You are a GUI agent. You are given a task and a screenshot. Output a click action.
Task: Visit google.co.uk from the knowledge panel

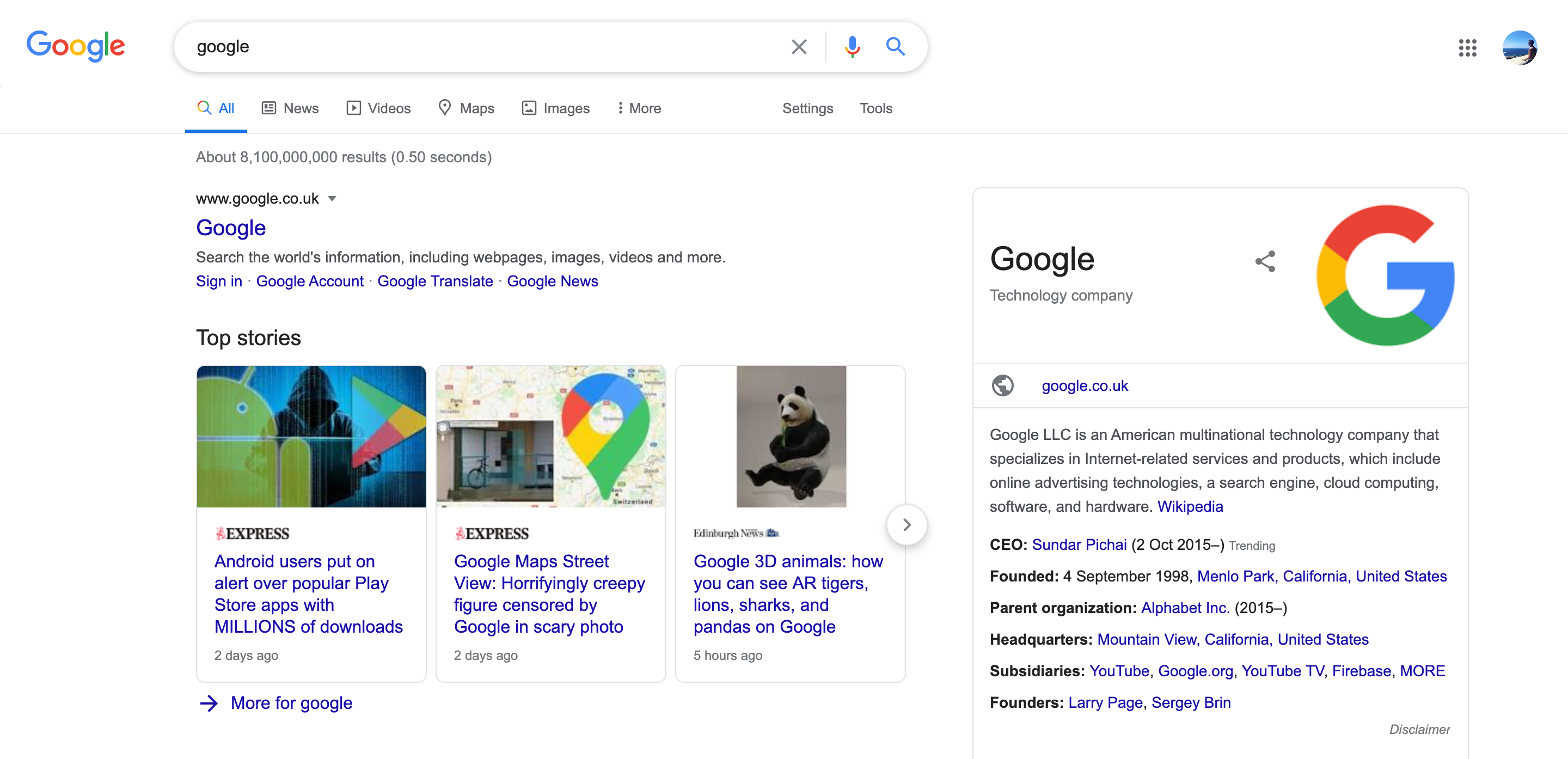[1085, 386]
